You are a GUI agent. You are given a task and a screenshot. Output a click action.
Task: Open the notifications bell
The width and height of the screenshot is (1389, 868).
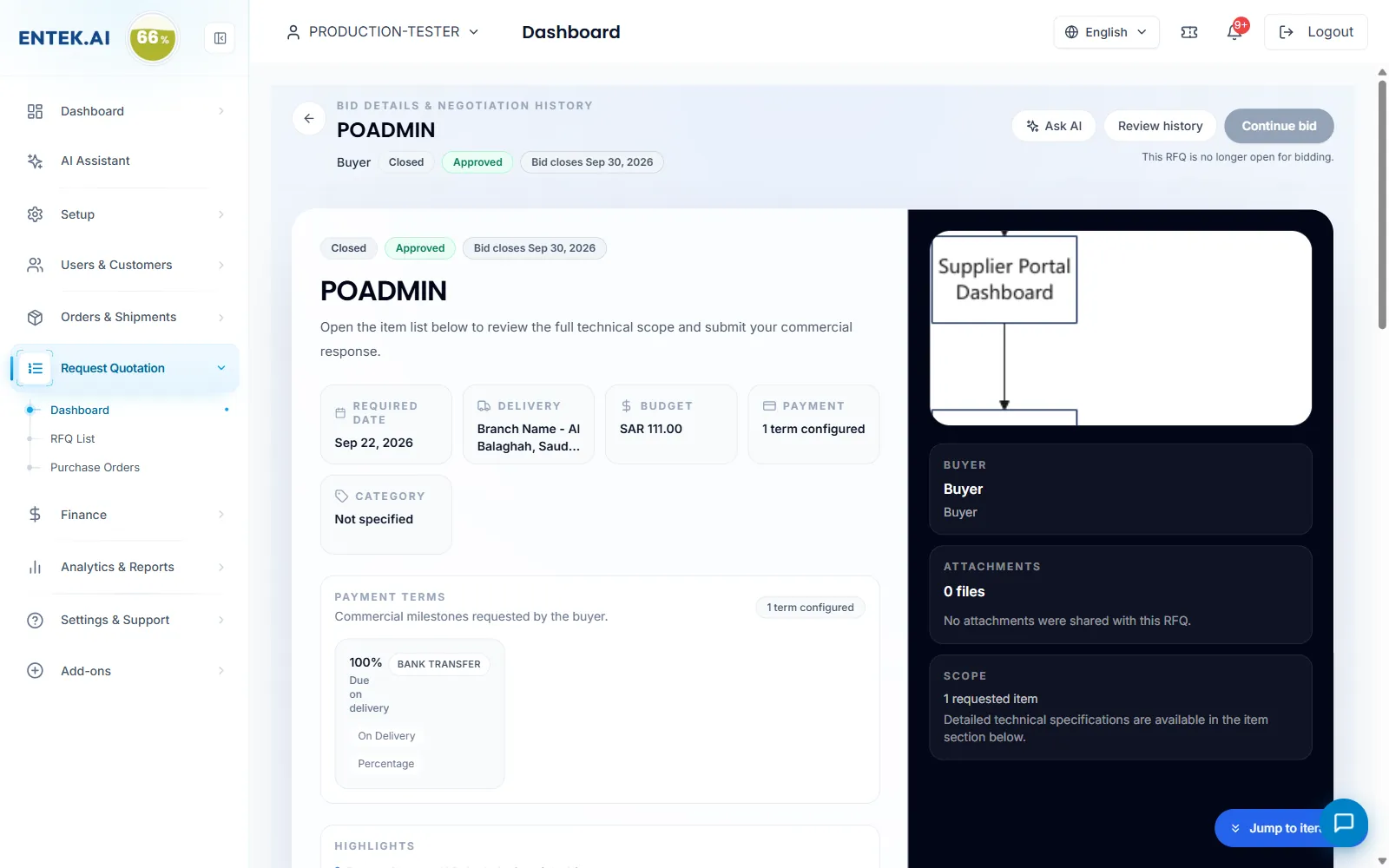[1234, 32]
